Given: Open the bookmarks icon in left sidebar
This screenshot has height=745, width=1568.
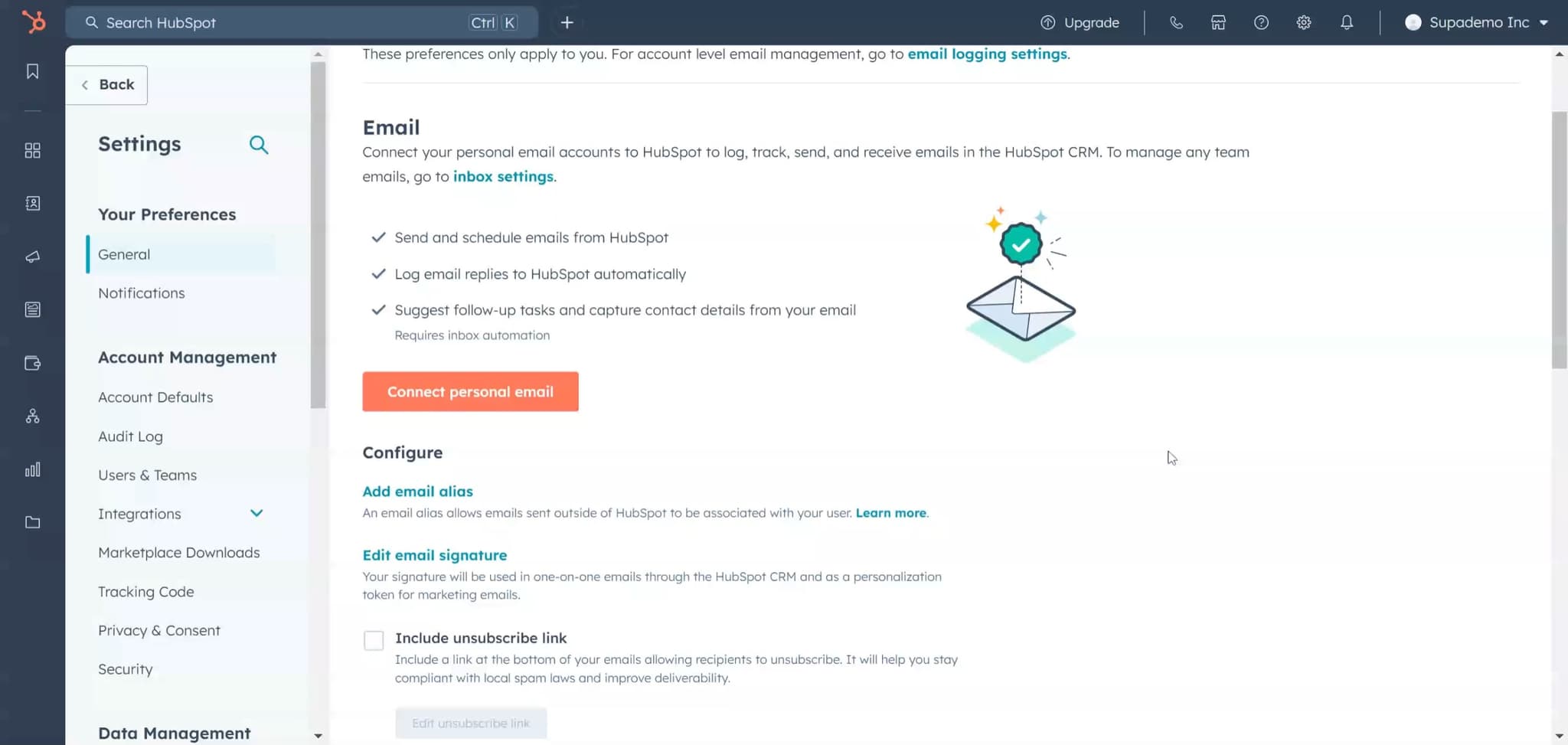Looking at the screenshot, I should (x=32, y=71).
